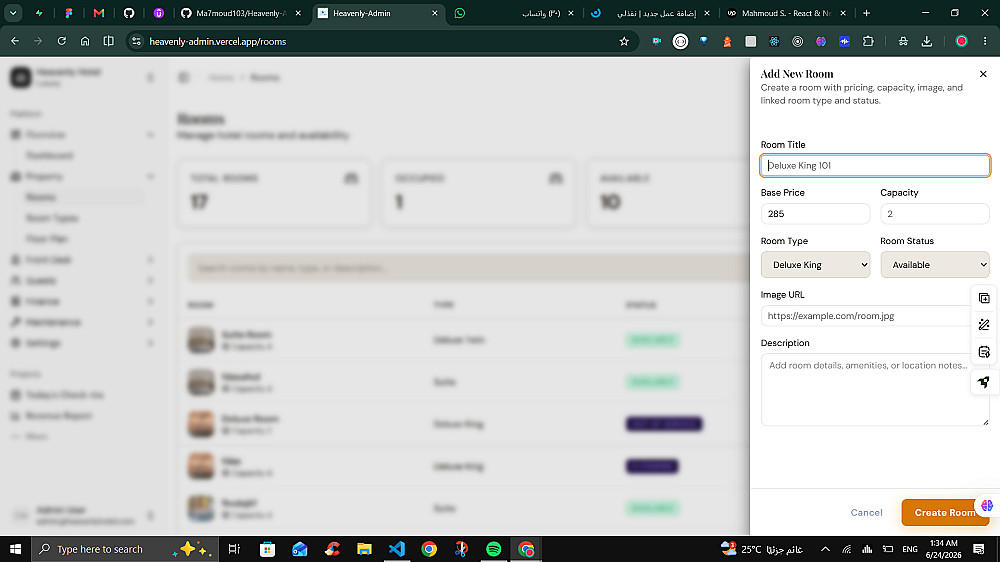Open the browser Extensions puzzle icon
Viewport: 1000px width, 562px height.
(x=868, y=41)
